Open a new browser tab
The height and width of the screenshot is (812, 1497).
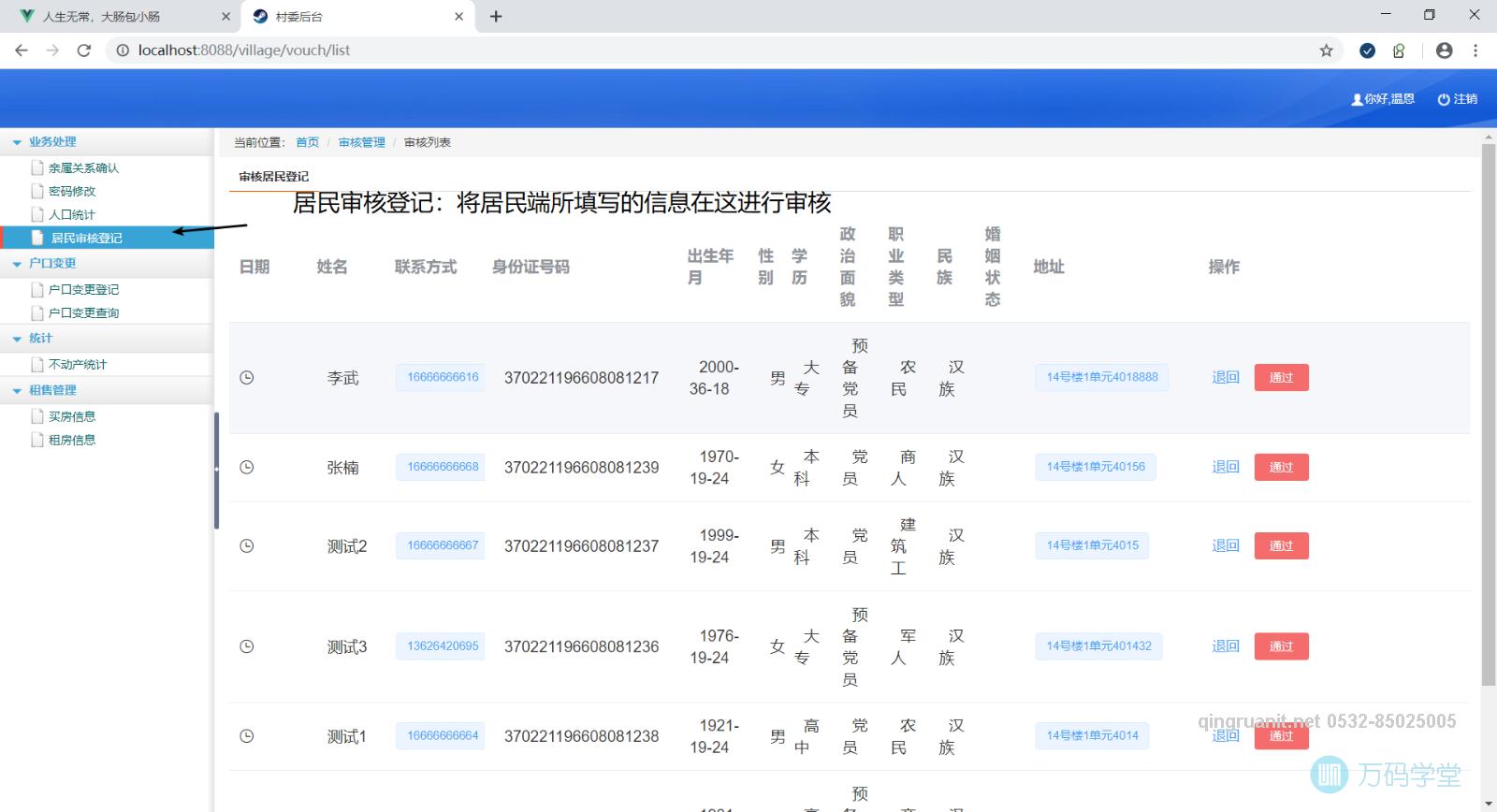point(496,16)
